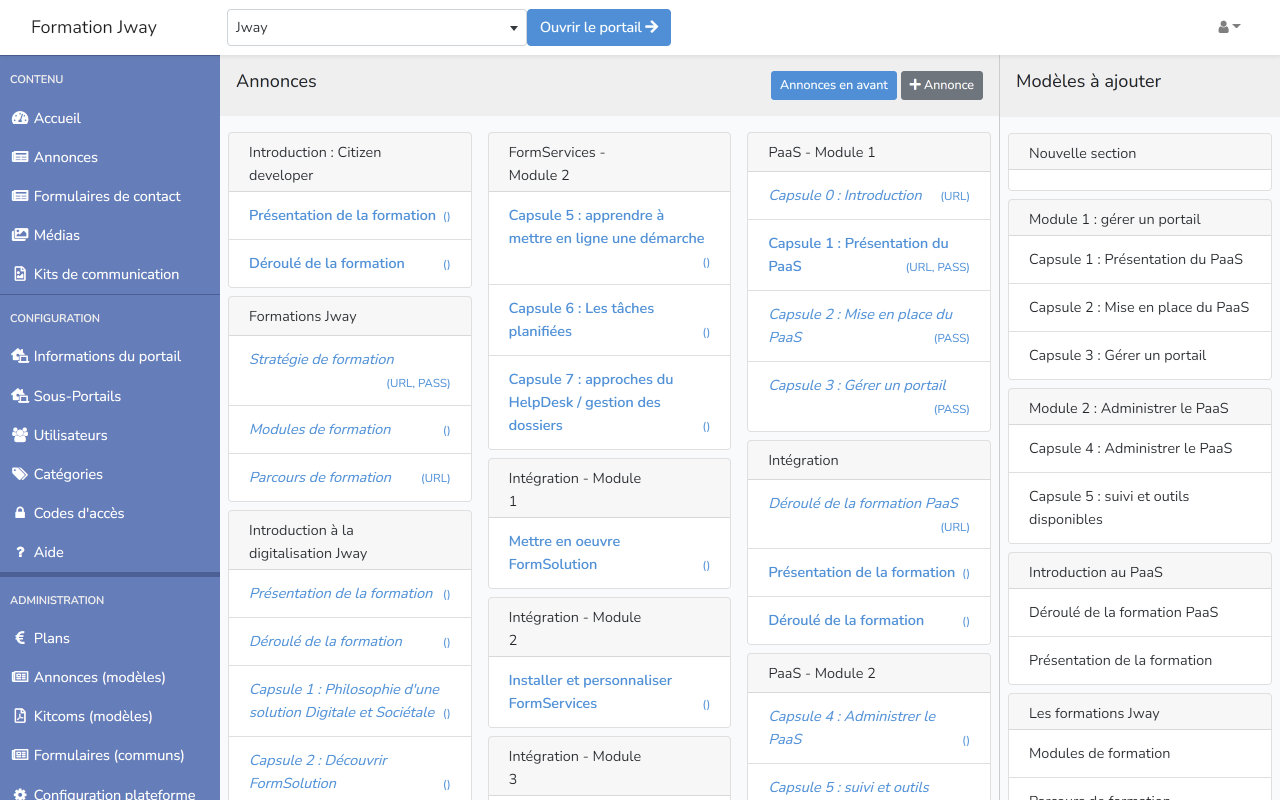Open the user account dropdown menu
This screenshot has height=800, width=1280.
pyautogui.click(x=1228, y=27)
